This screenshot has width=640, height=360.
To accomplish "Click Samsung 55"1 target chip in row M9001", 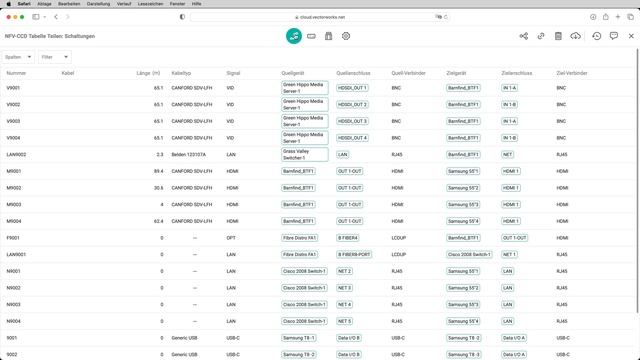I will point(463,171).
